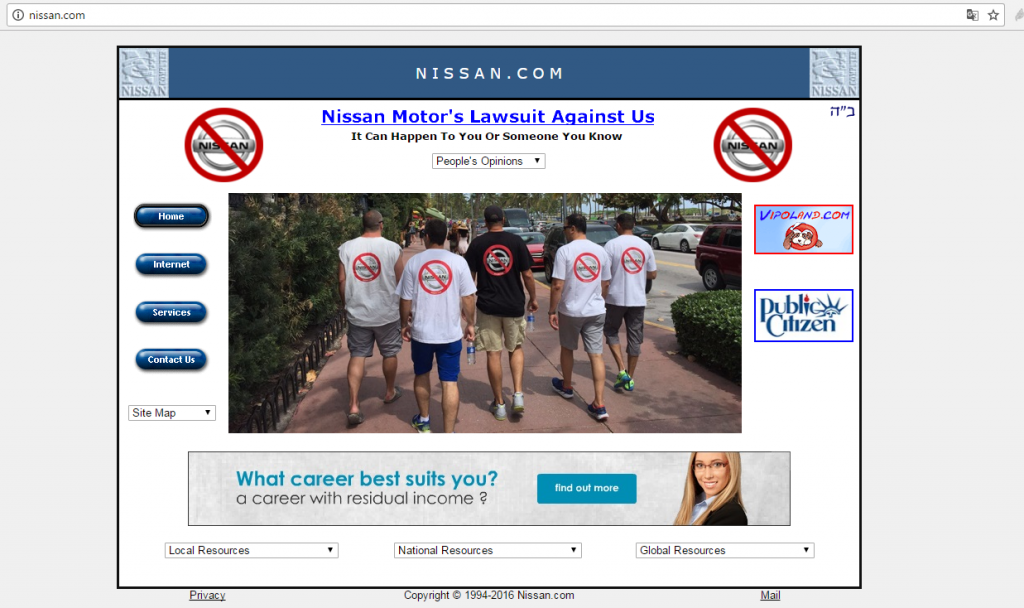
Task: Click the translate page icon
Action: [x=972, y=15]
